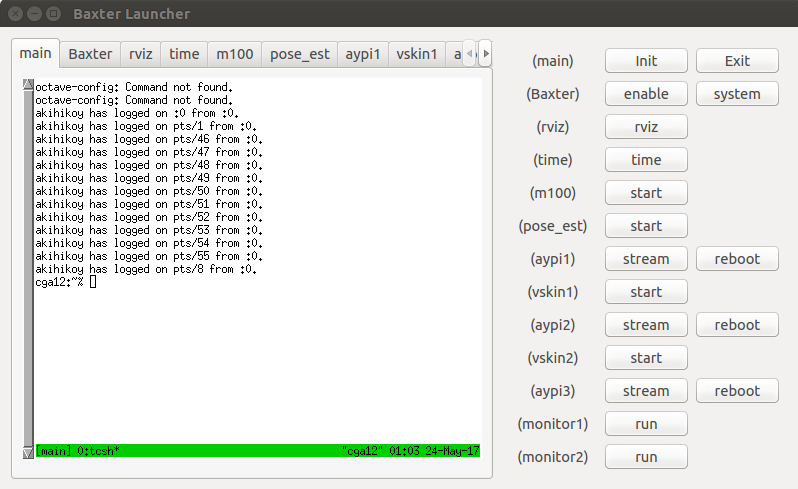Click reboot for aypi2
Viewport: 798px width, 489px height.
737,325
